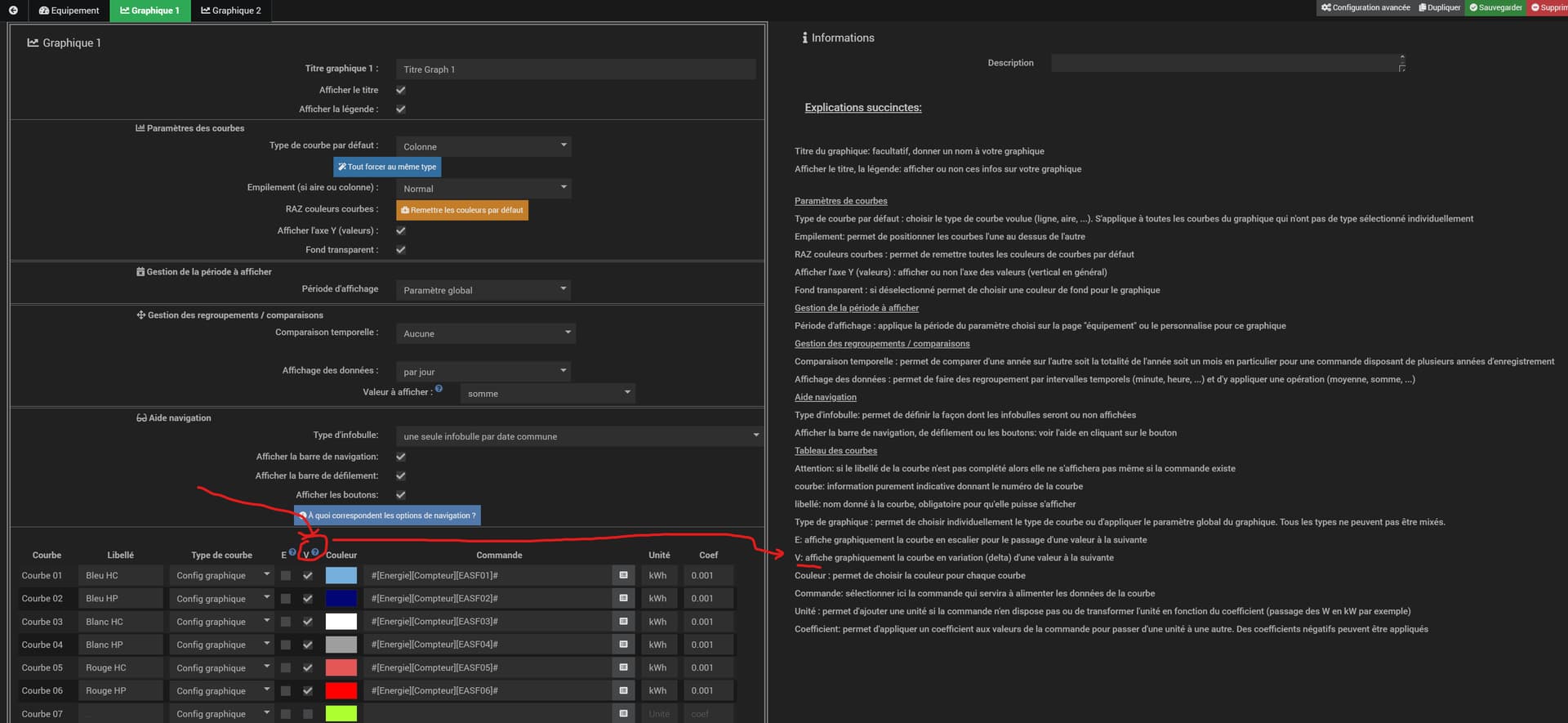Switch to the Graphique 2 tab
Viewport: 1568px width, 723px height.
(x=231, y=11)
